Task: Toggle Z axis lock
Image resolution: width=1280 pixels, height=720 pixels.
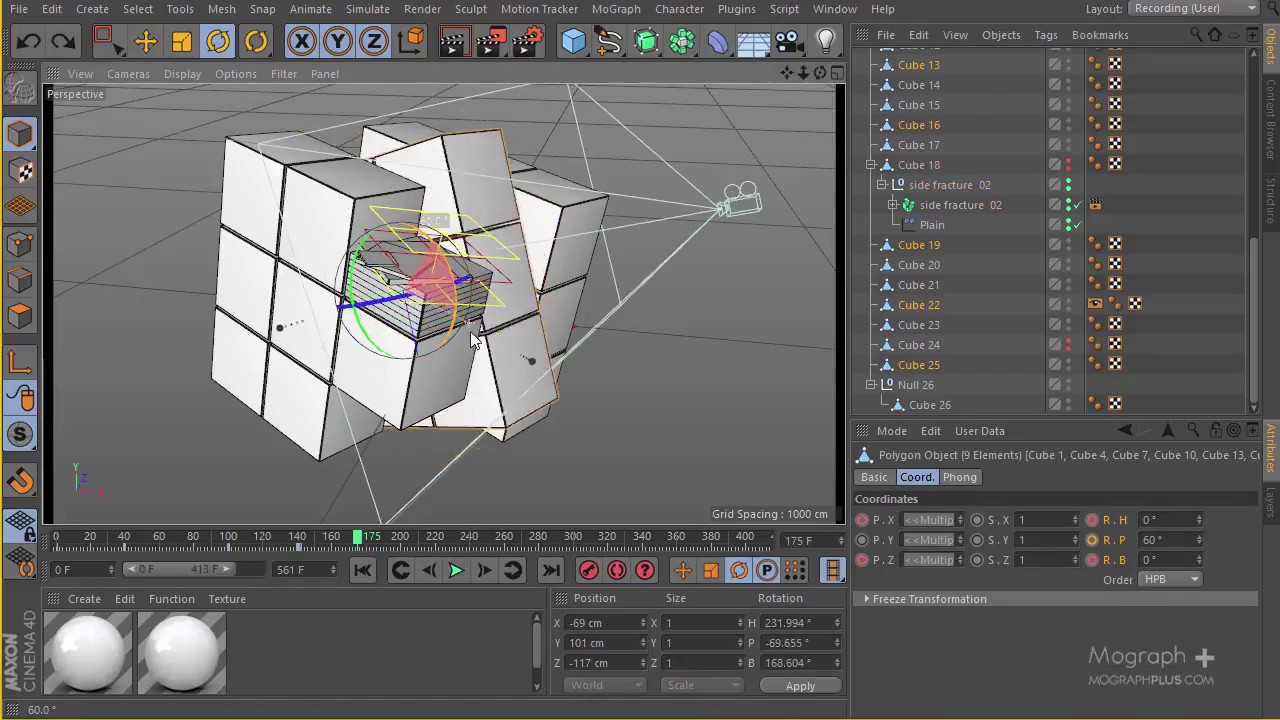Action: click(373, 41)
